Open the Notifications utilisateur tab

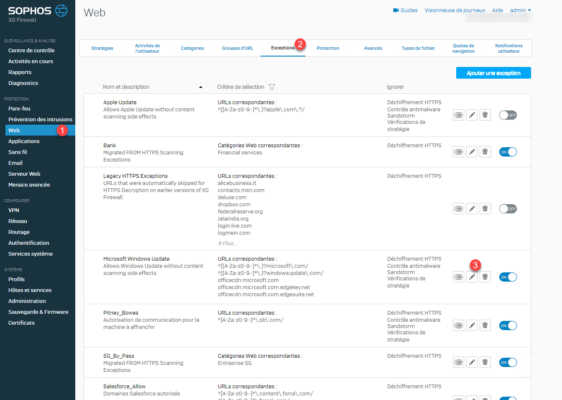coord(509,48)
